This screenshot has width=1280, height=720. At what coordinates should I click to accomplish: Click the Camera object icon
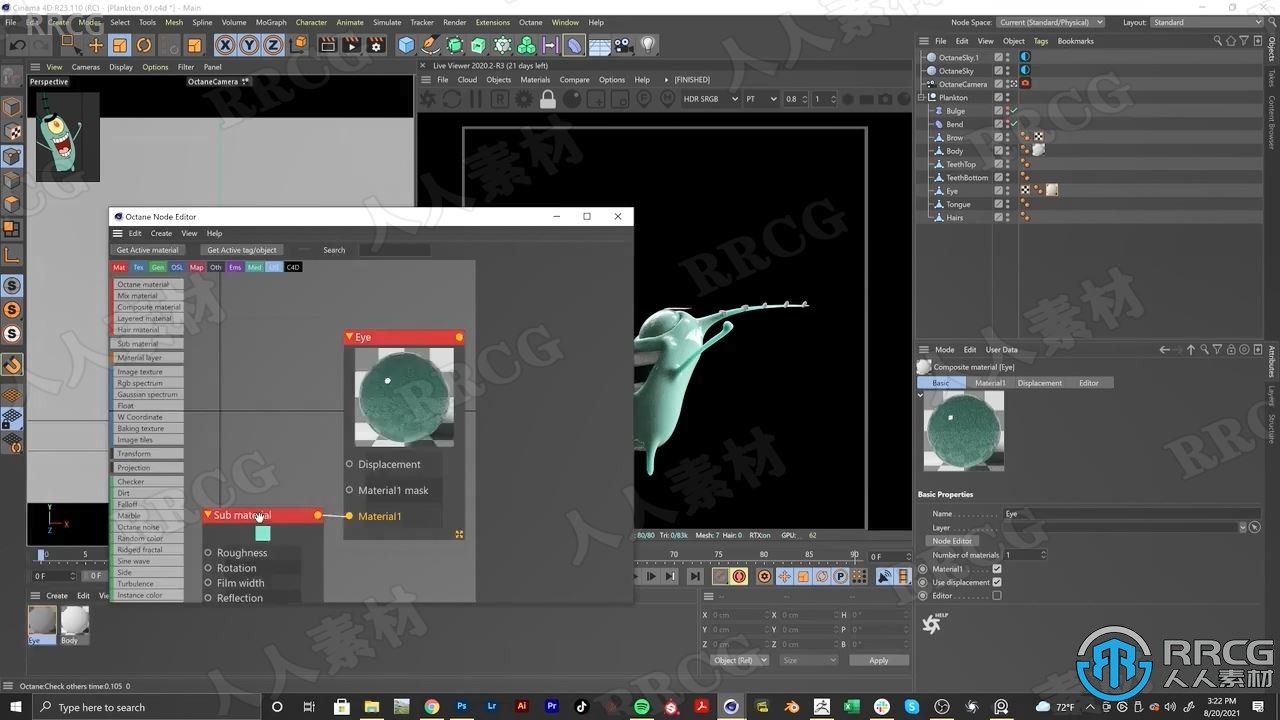[623, 45]
